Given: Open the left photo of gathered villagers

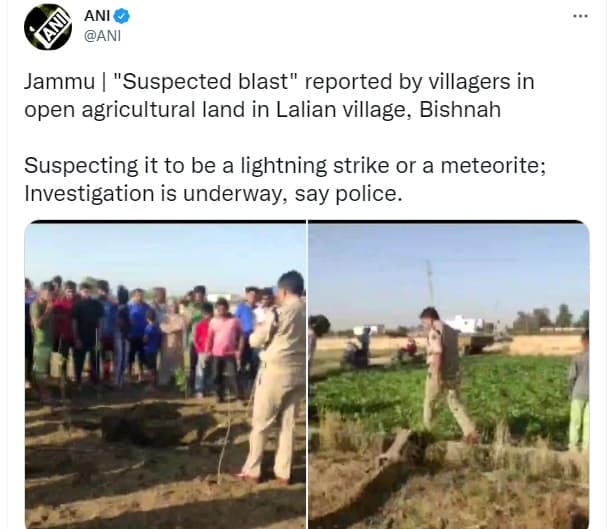Looking at the screenshot, I should pyautogui.click(x=165, y=375).
